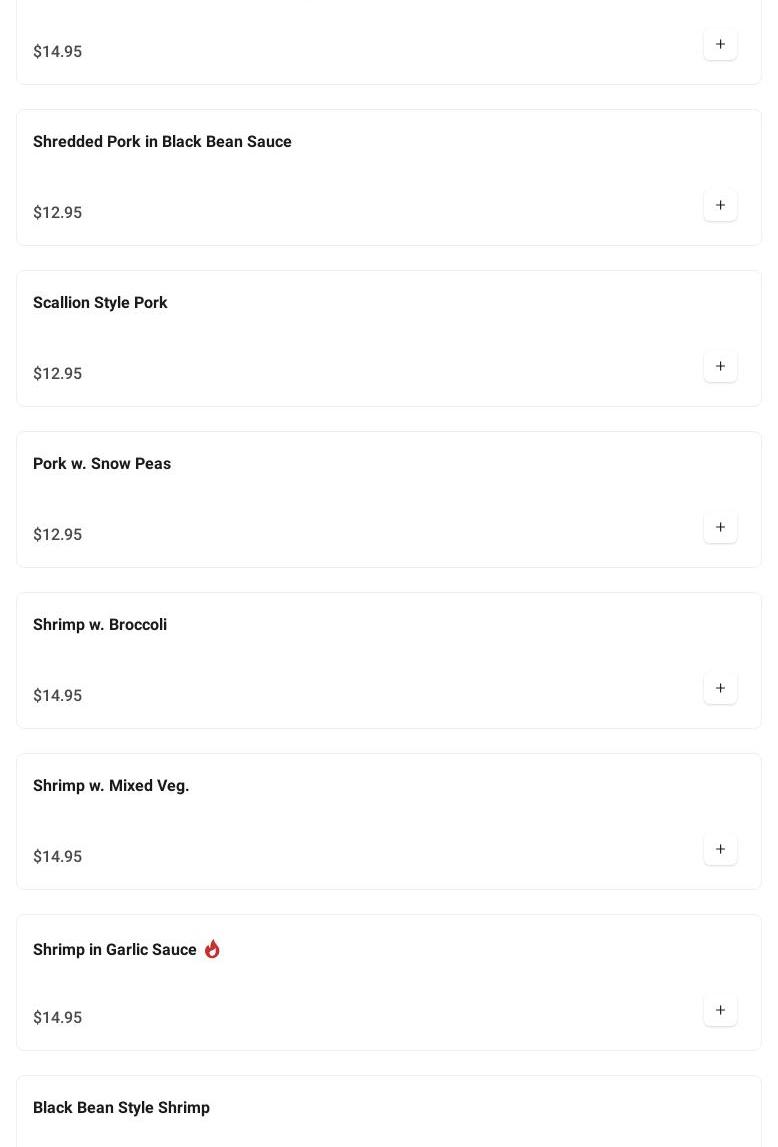The image size is (778, 1147).
Task: Open Shredded Pork in Black Bean Sauce details
Action: pos(162,142)
